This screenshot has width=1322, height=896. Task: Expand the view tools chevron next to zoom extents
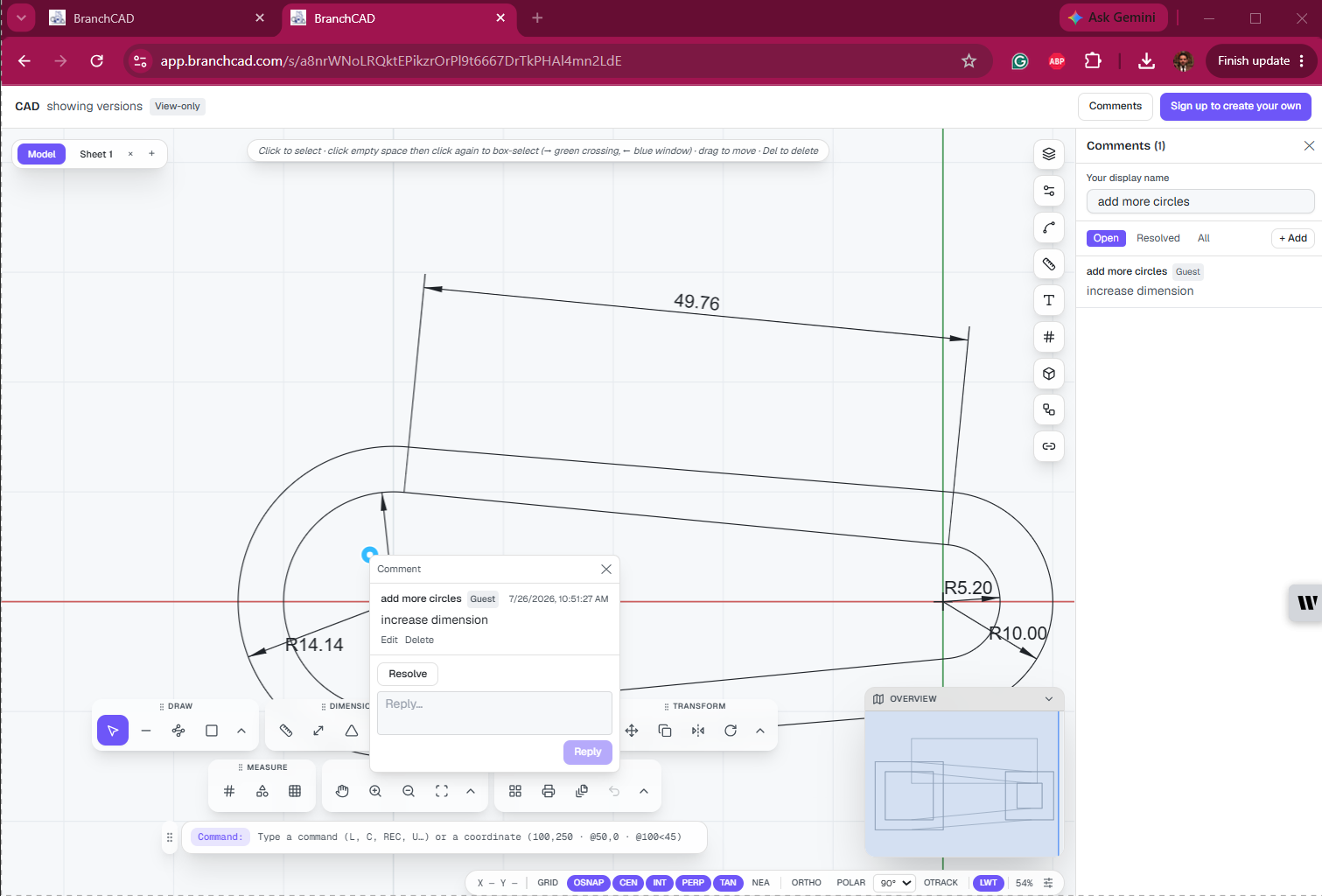point(471,791)
